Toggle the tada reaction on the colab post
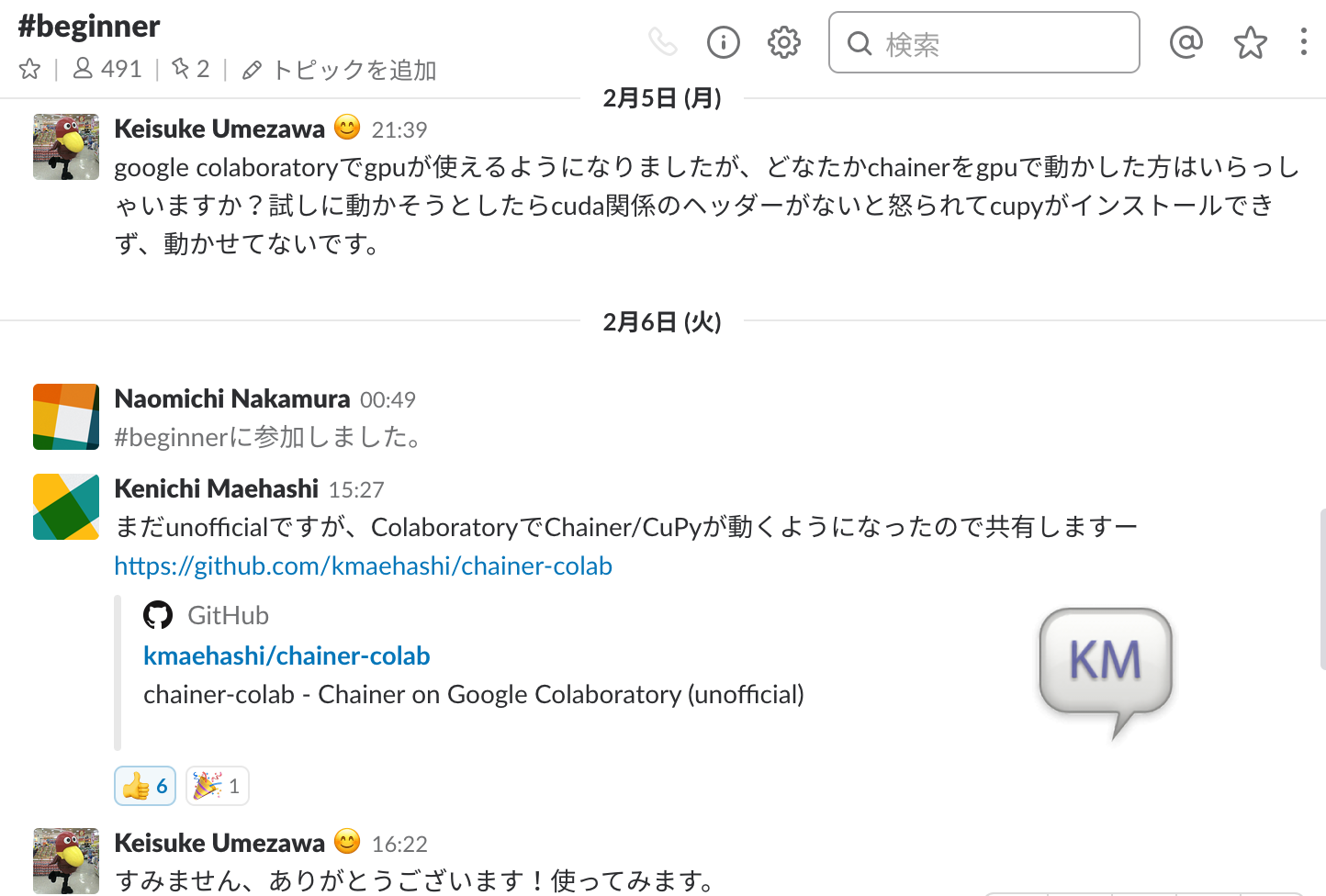This screenshot has width=1326, height=896. click(x=217, y=786)
